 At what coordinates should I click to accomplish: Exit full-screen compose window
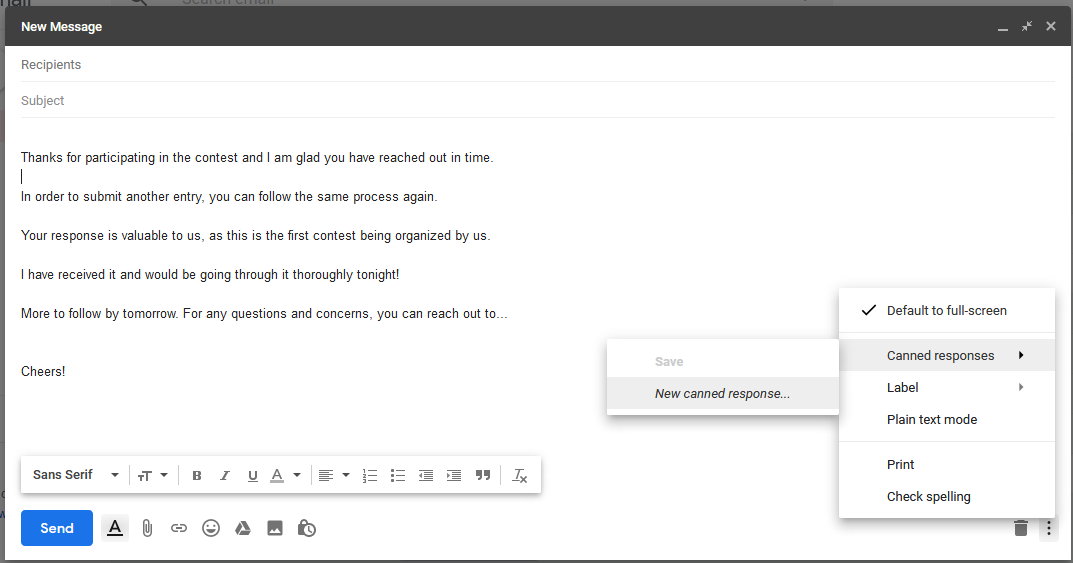(x=1026, y=26)
